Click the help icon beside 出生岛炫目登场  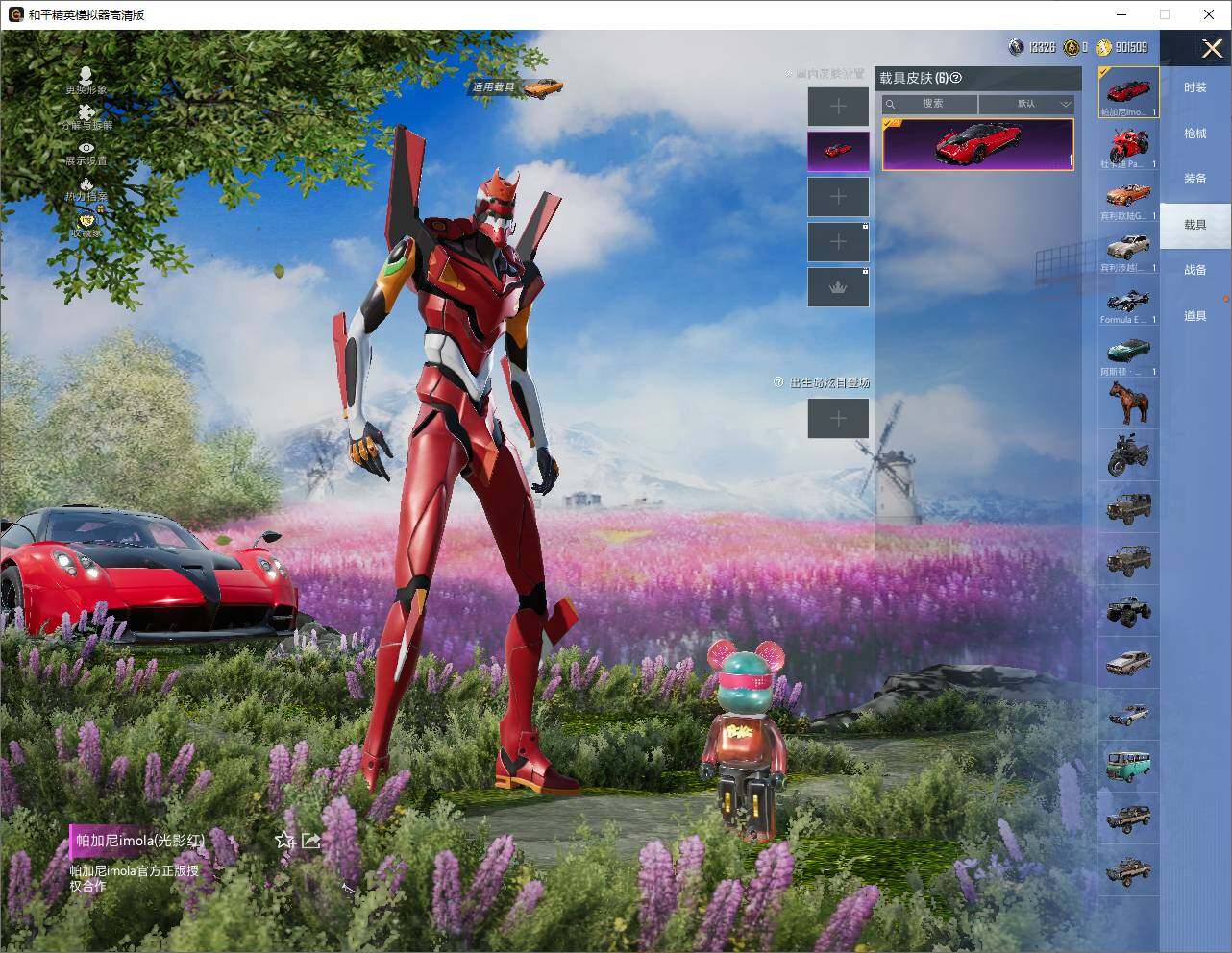pos(778,382)
